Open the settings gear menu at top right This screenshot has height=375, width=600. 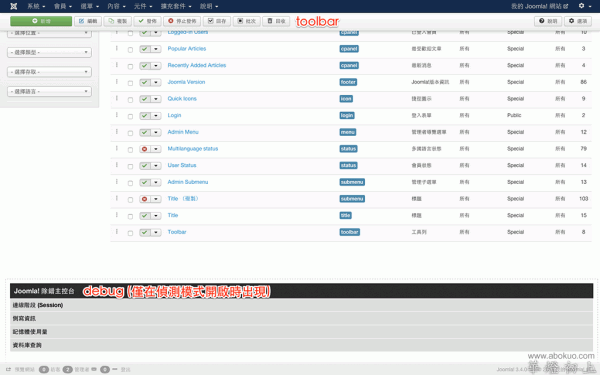585,6
